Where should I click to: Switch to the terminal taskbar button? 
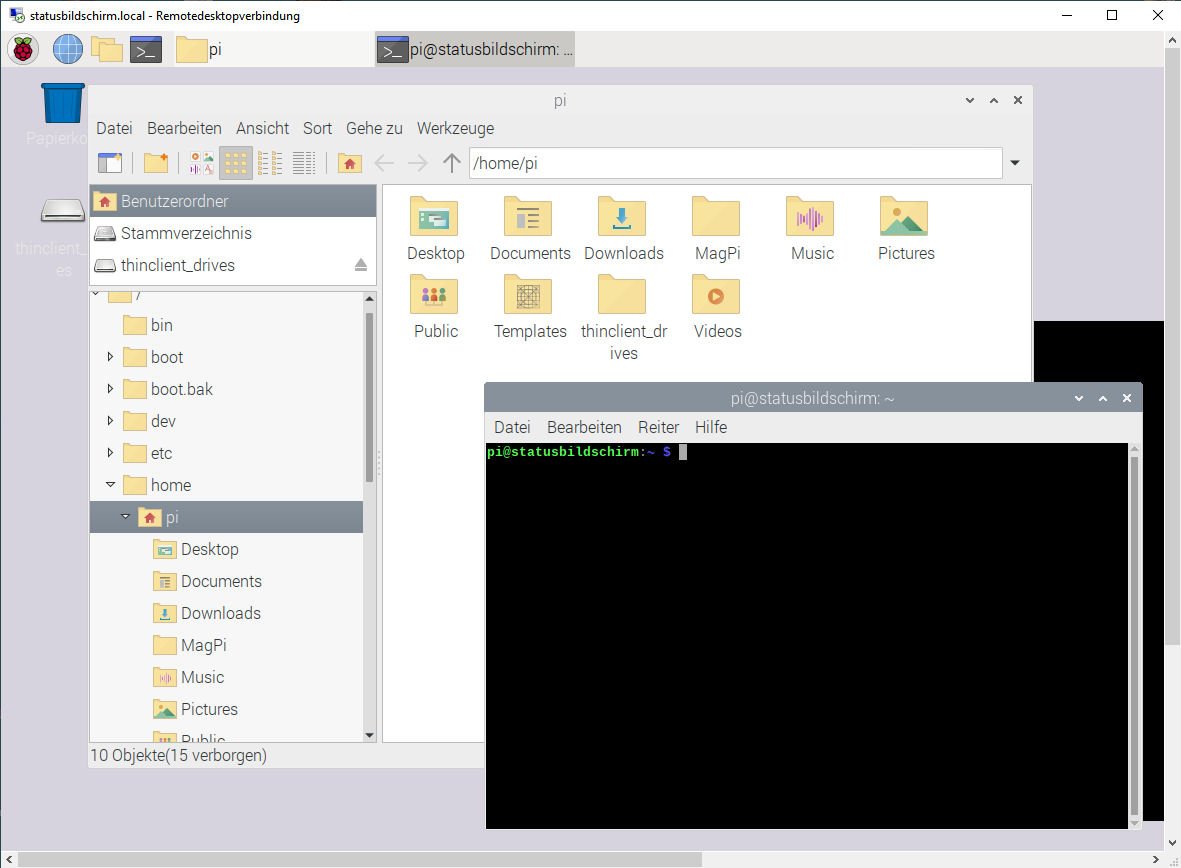475,49
